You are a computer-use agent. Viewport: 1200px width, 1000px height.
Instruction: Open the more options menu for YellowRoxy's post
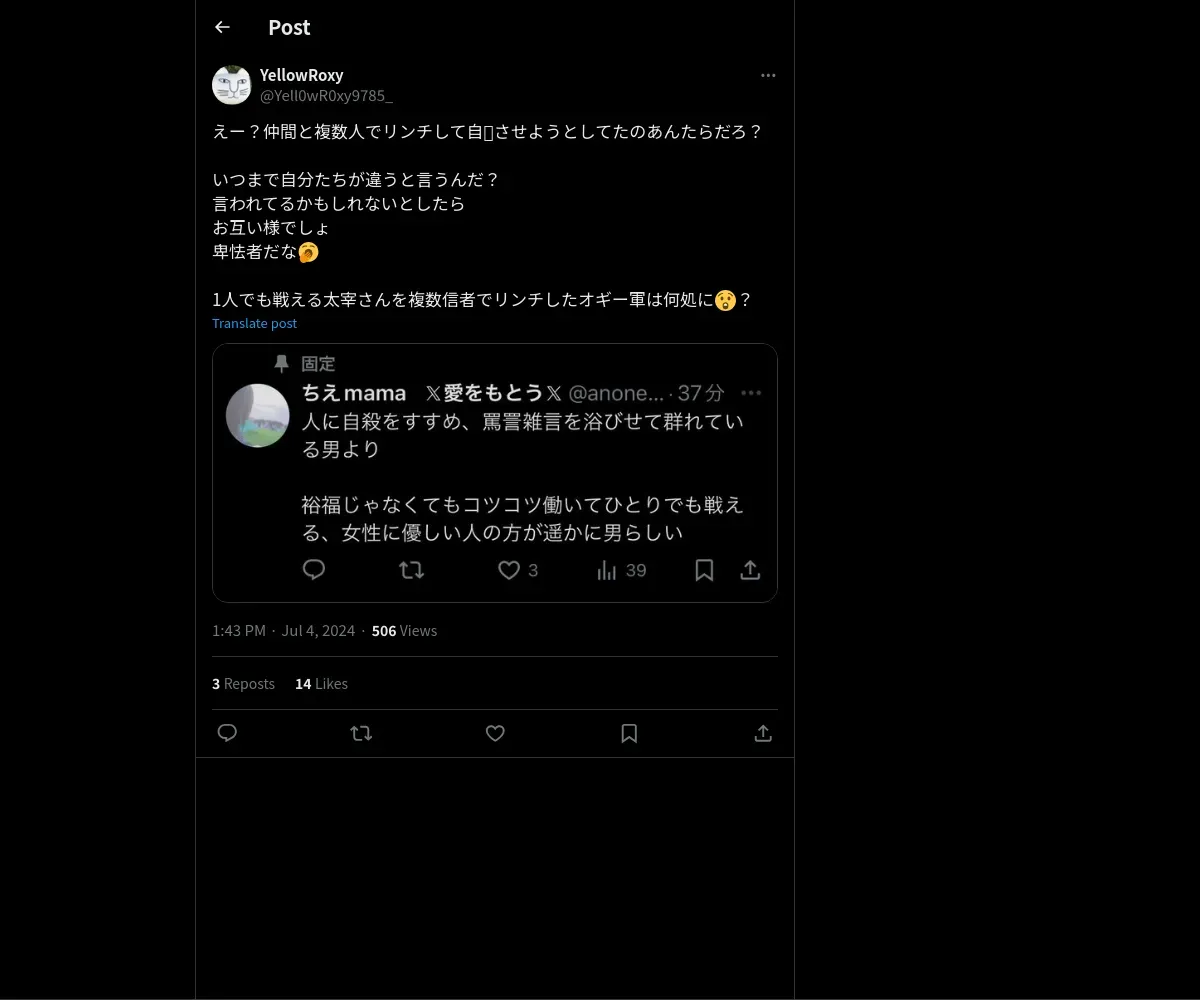[x=768, y=75]
